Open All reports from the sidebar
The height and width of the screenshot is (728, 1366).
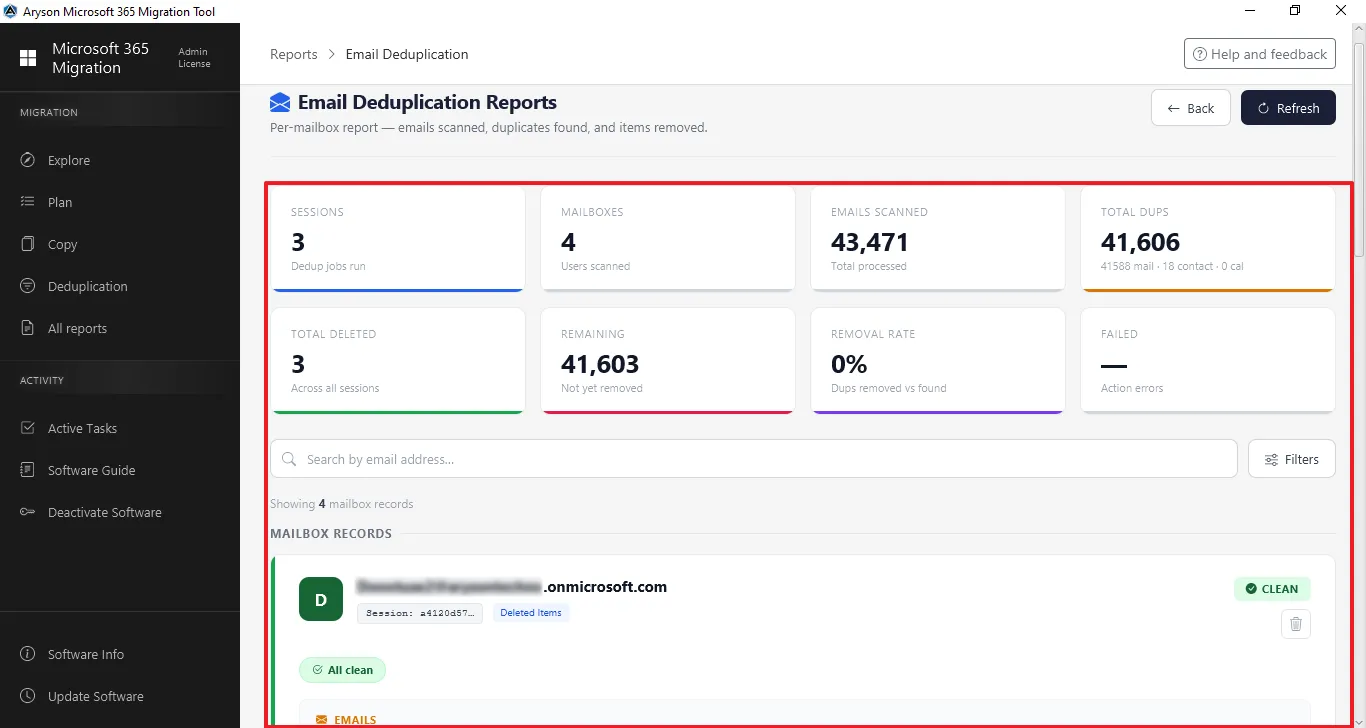point(77,328)
